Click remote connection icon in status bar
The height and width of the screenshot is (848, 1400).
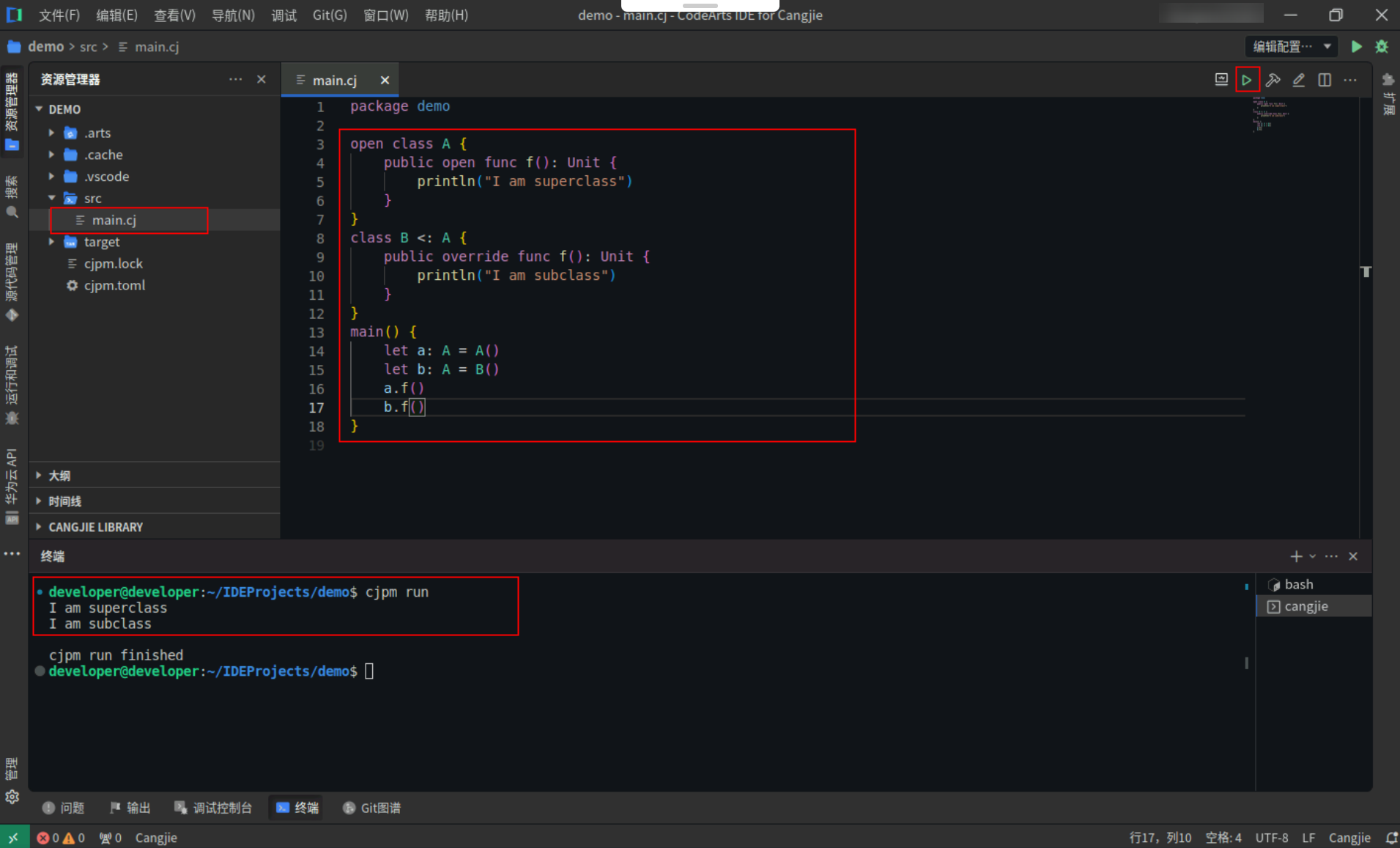[13, 838]
